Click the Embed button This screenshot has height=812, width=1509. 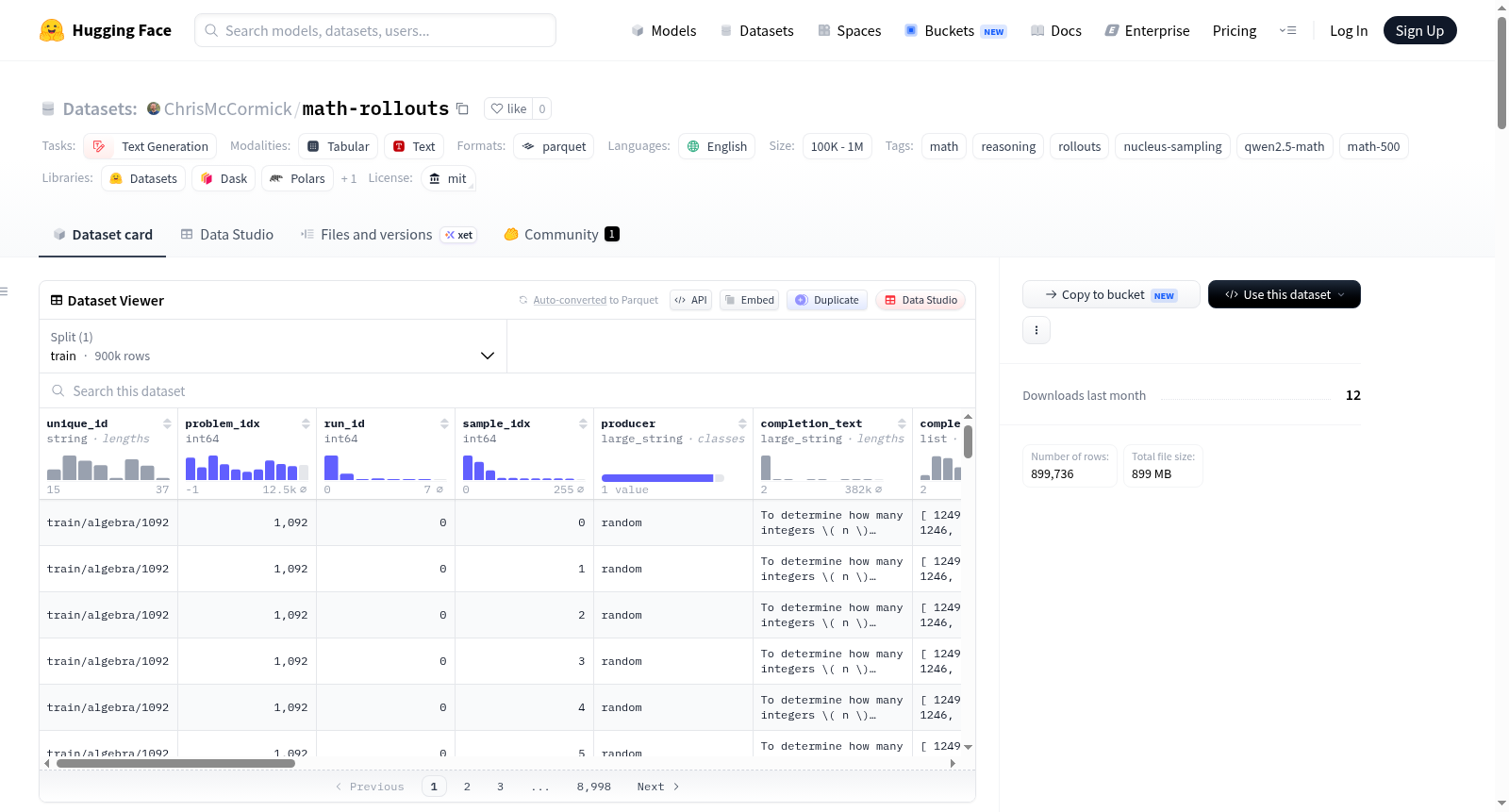(x=749, y=300)
